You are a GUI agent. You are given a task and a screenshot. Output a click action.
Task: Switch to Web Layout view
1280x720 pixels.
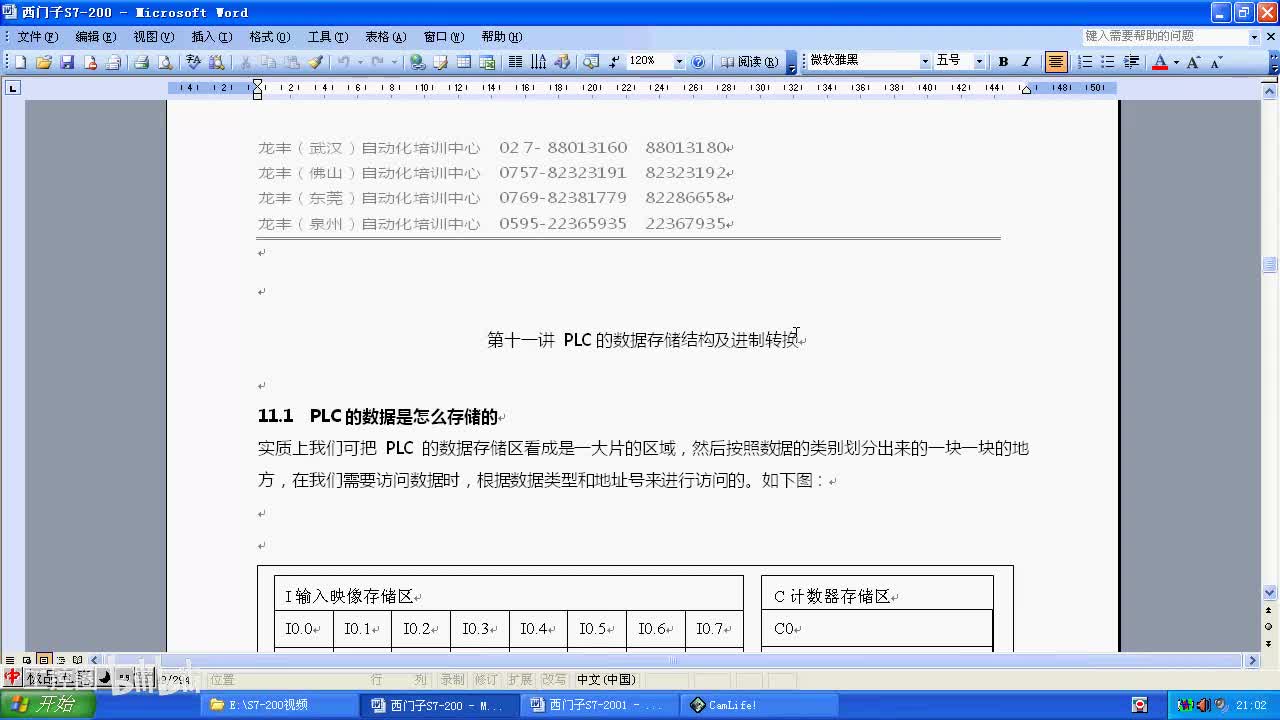tap(27, 660)
